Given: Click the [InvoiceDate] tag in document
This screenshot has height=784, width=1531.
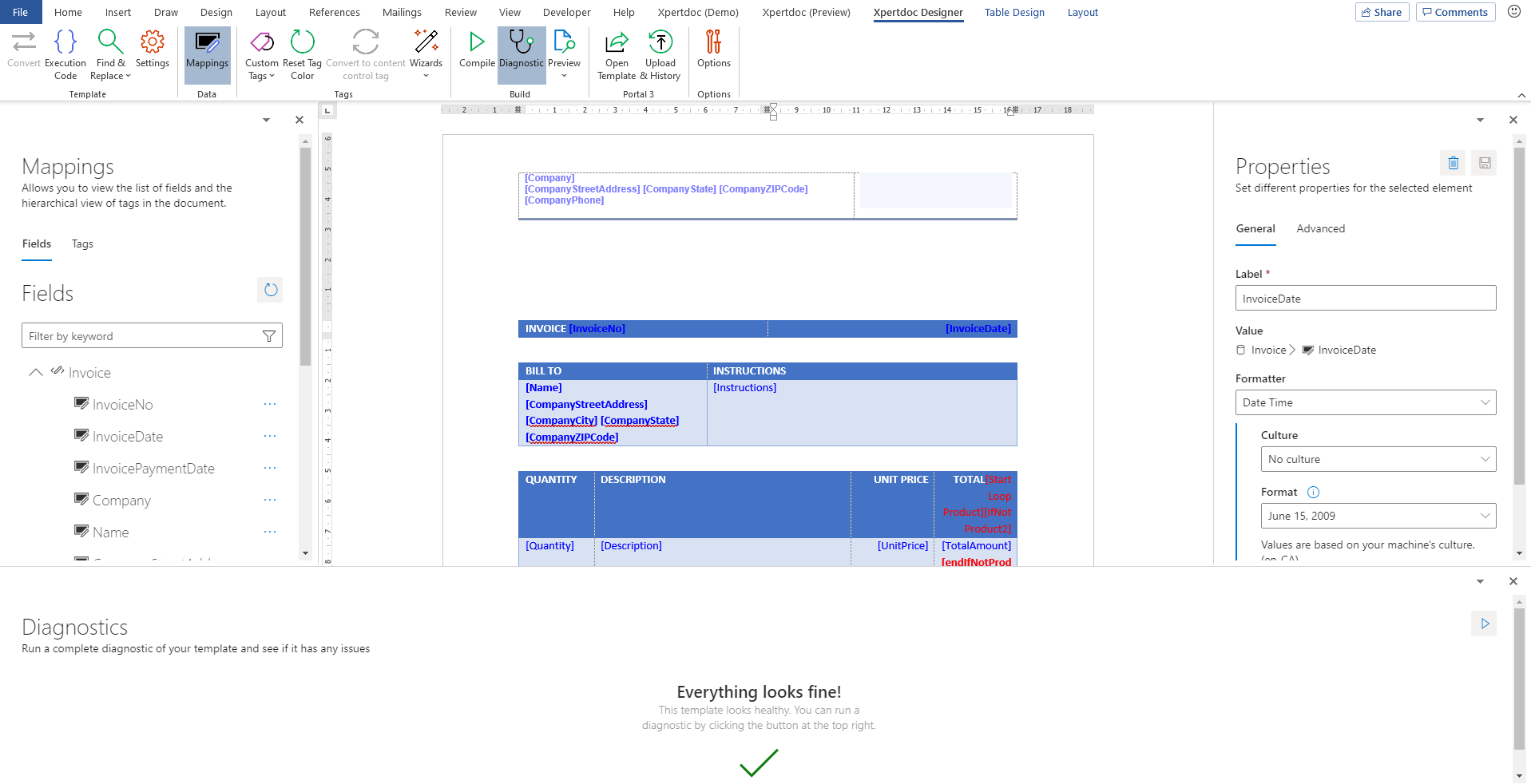Looking at the screenshot, I should pos(978,329).
